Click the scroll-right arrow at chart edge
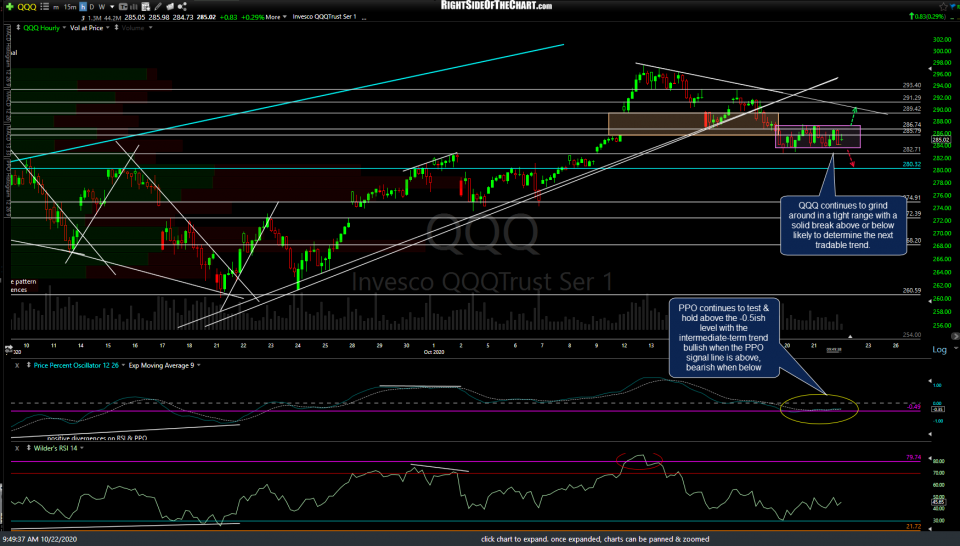The image size is (960, 546). (955, 337)
